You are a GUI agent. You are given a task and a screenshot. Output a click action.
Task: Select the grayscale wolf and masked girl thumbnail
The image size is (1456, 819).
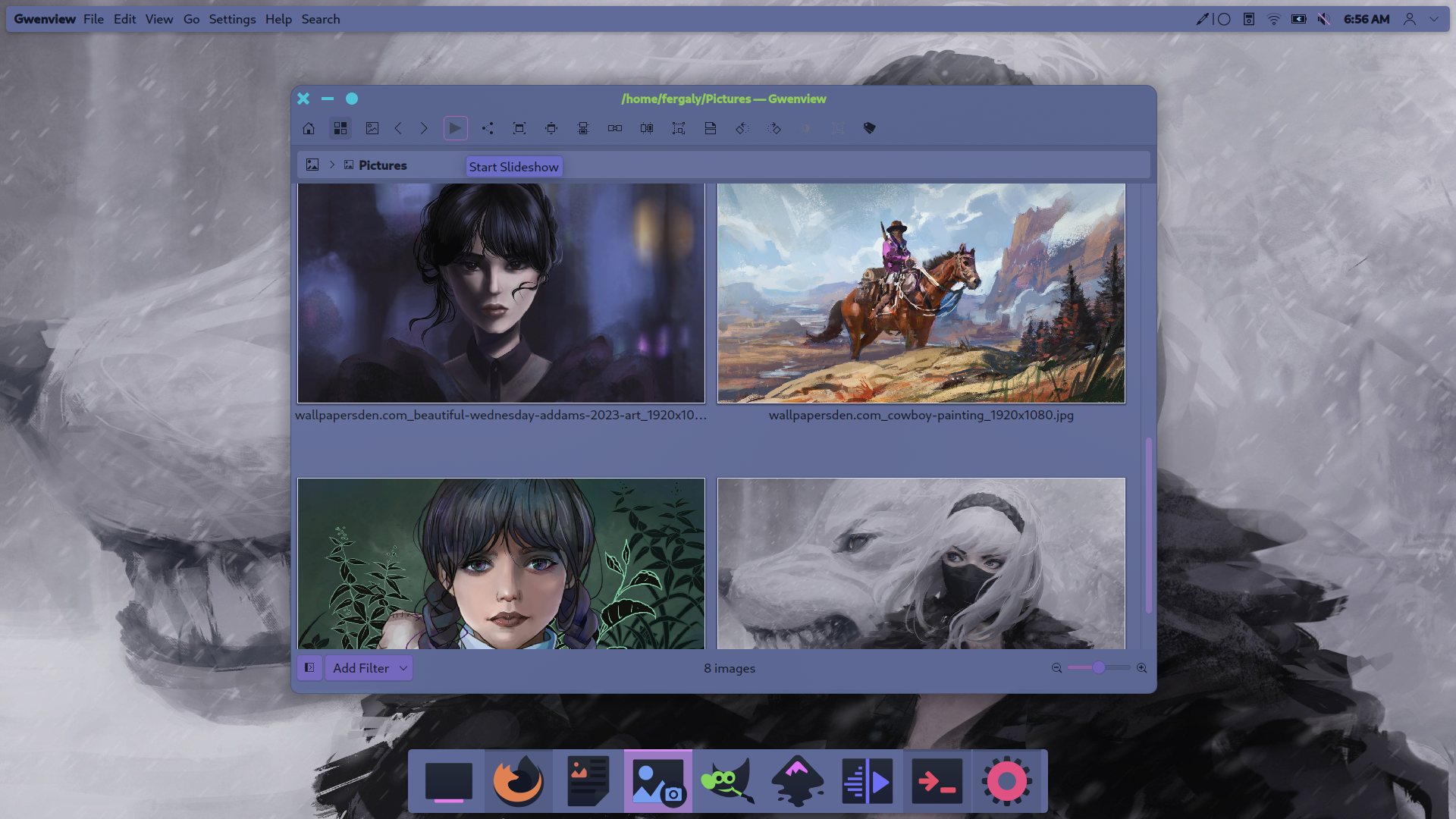pyautogui.click(x=921, y=563)
